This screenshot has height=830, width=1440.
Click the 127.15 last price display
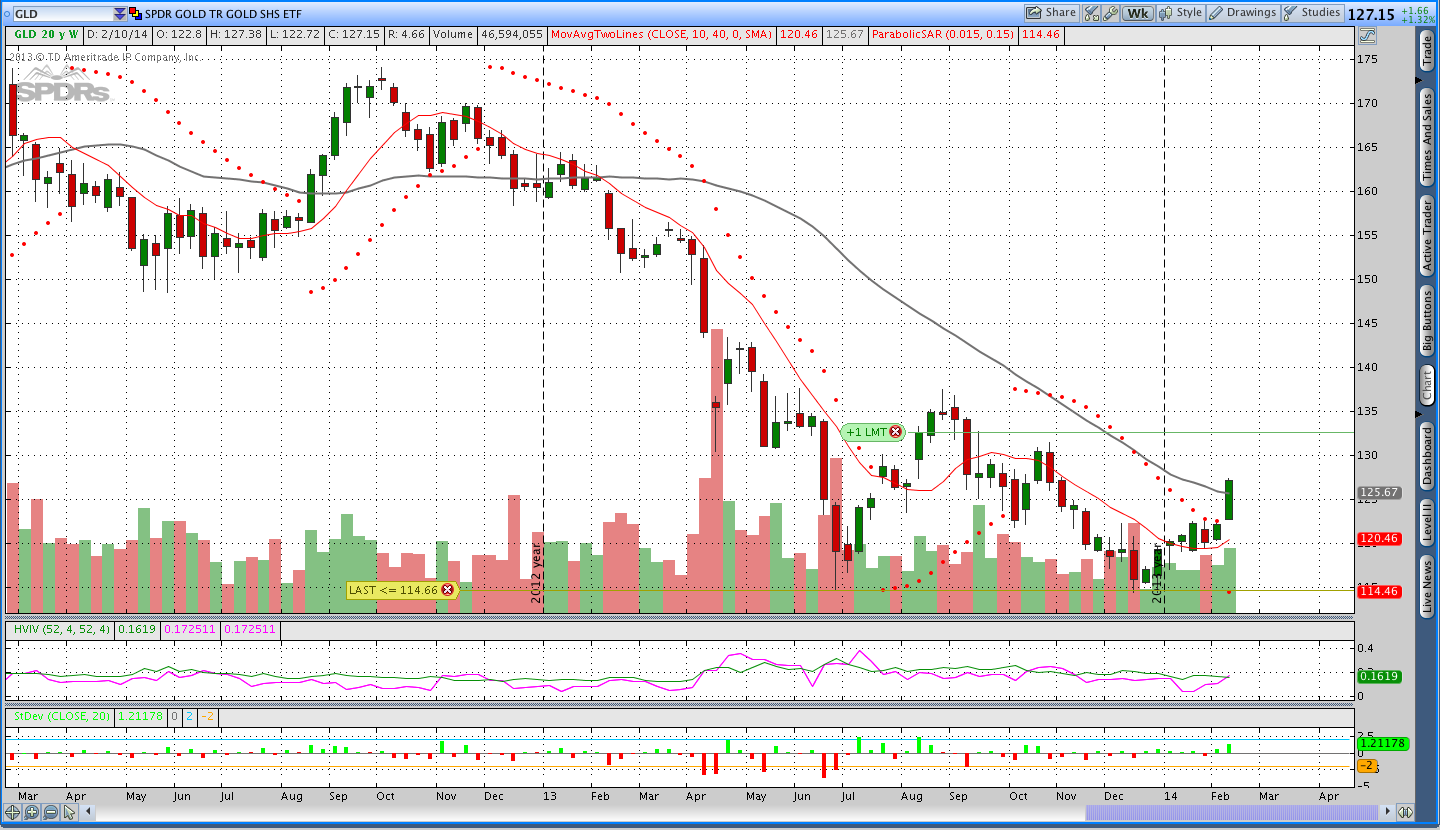point(1370,14)
